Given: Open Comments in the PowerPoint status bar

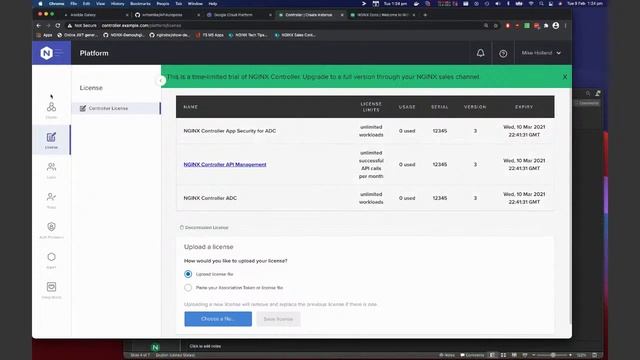Looking at the screenshot, I should (472, 355).
